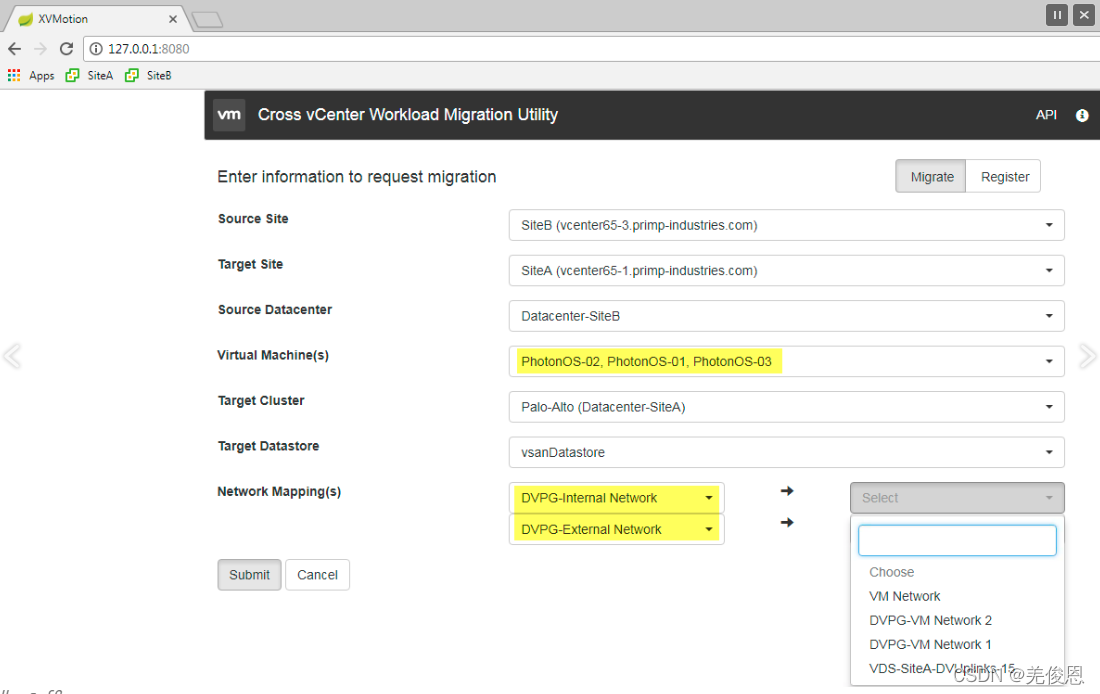Go to previous image with left chevron
Screen dimensions: 1100x694
tap(12, 356)
